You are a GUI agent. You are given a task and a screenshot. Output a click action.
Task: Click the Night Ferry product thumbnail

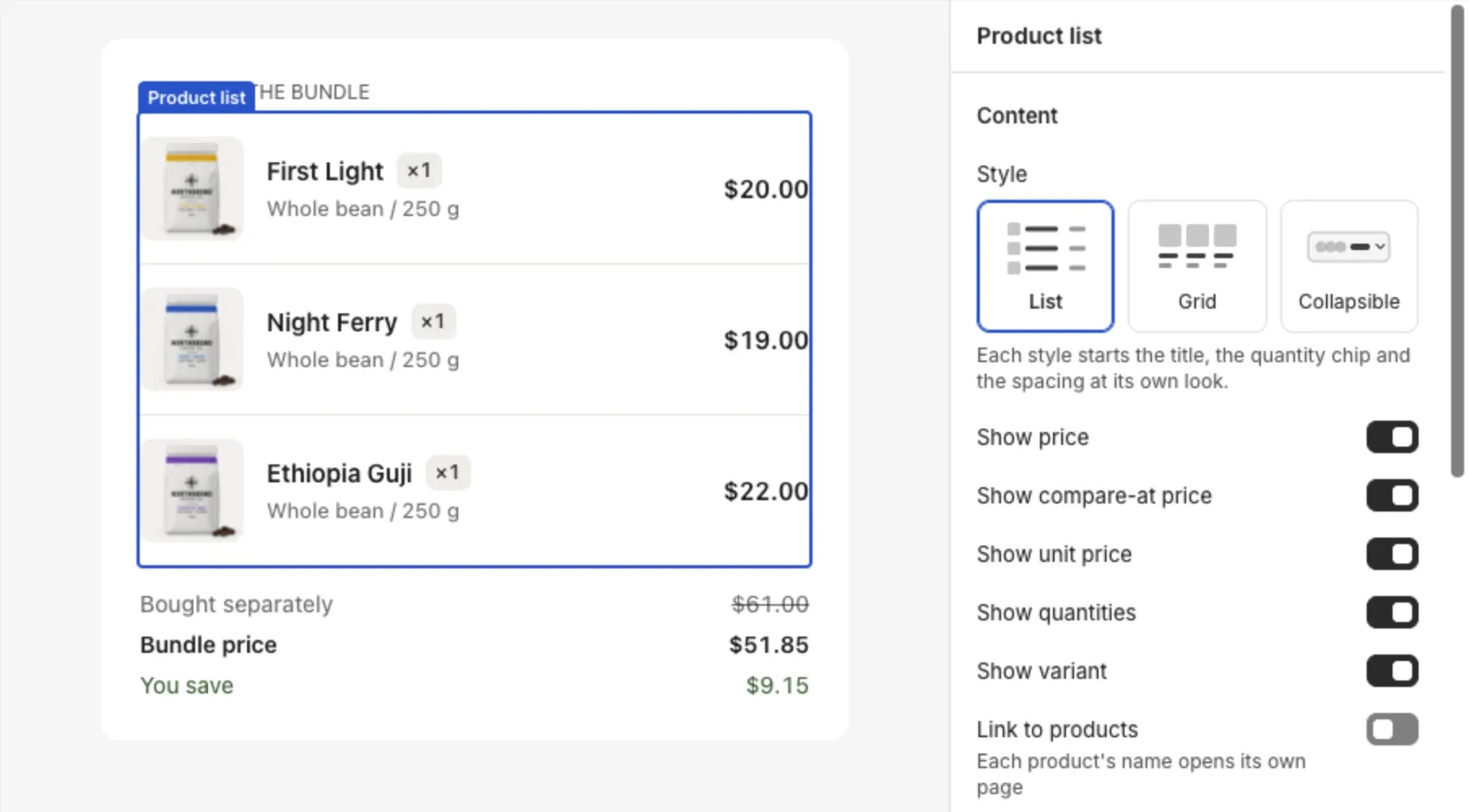coord(193,339)
